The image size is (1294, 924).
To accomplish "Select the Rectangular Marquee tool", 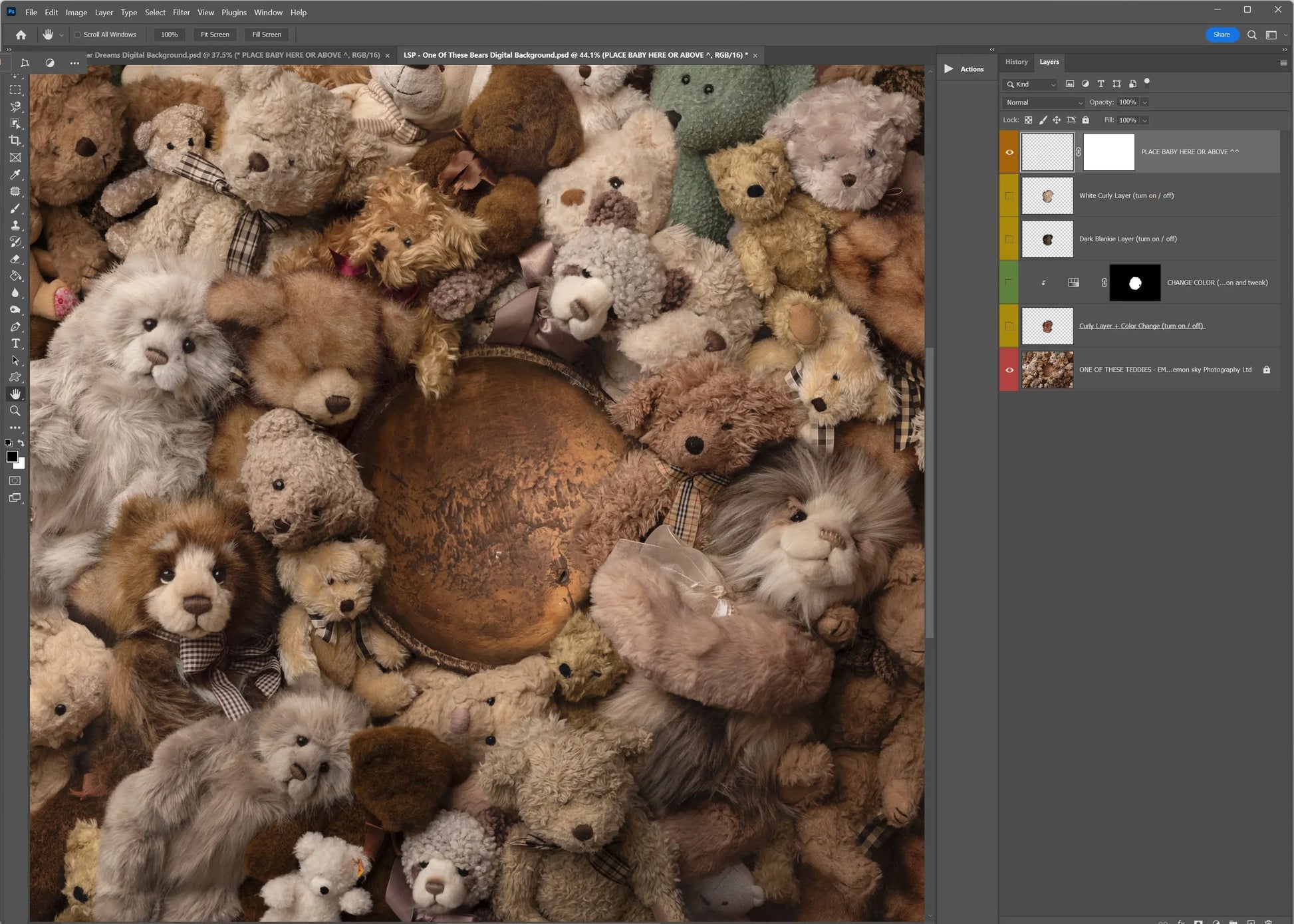I will (15, 90).
